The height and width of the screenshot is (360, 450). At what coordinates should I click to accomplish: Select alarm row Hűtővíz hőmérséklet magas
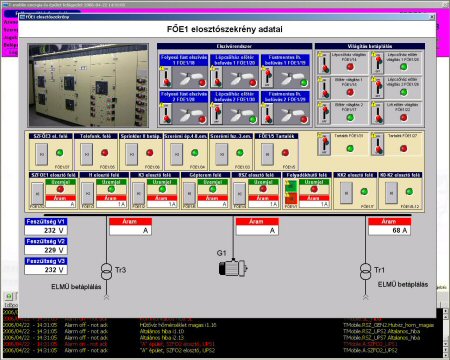(223, 325)
